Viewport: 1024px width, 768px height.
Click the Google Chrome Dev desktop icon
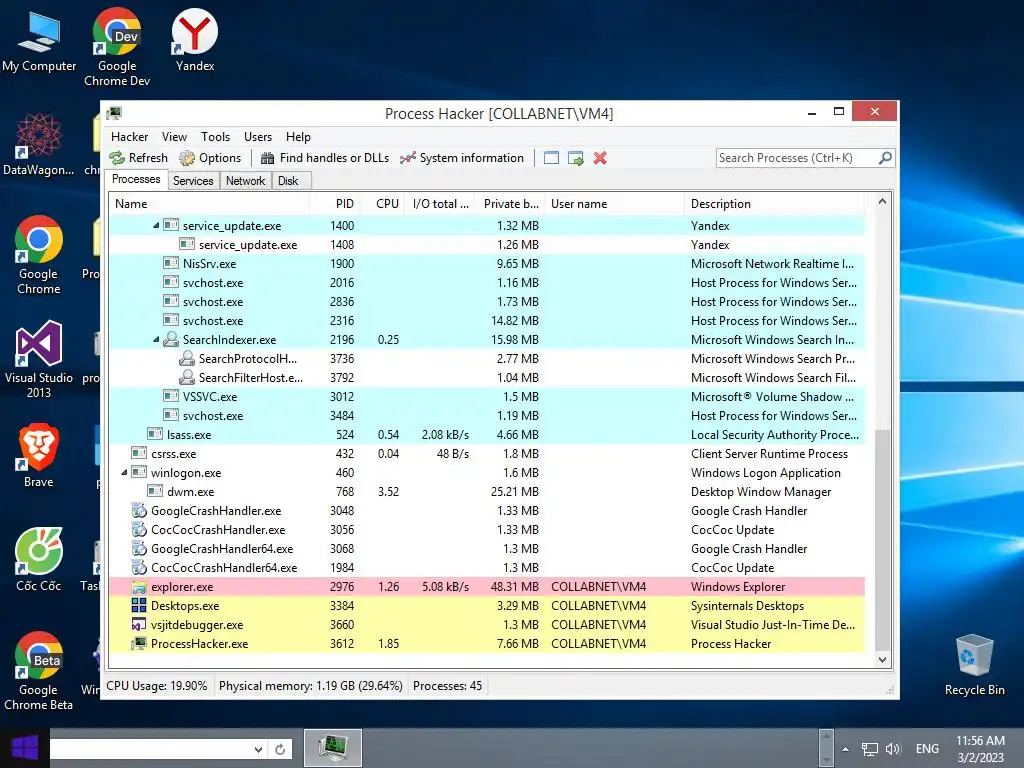pyautogui.click(x=117, y=48)
